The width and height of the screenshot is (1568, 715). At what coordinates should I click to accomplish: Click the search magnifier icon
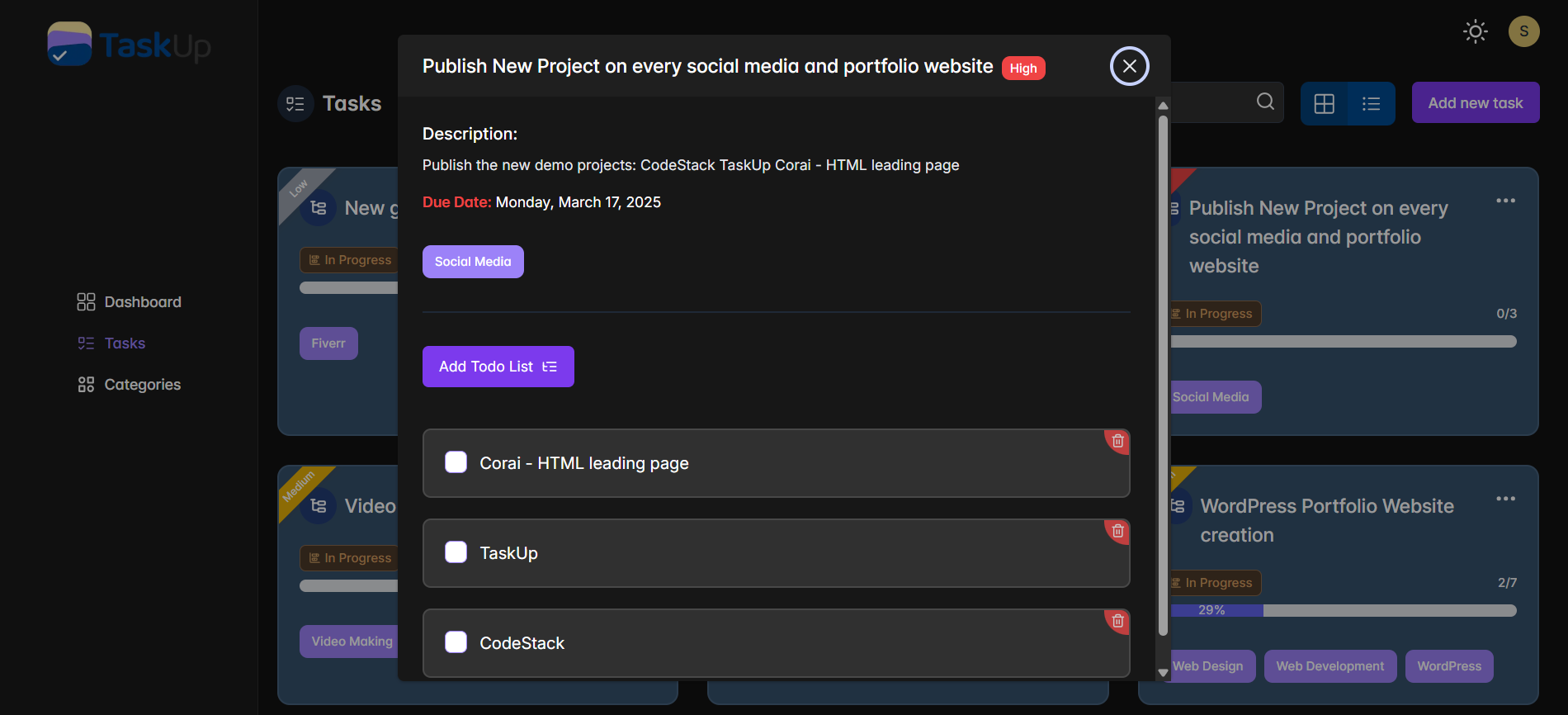click(1265, 102)
